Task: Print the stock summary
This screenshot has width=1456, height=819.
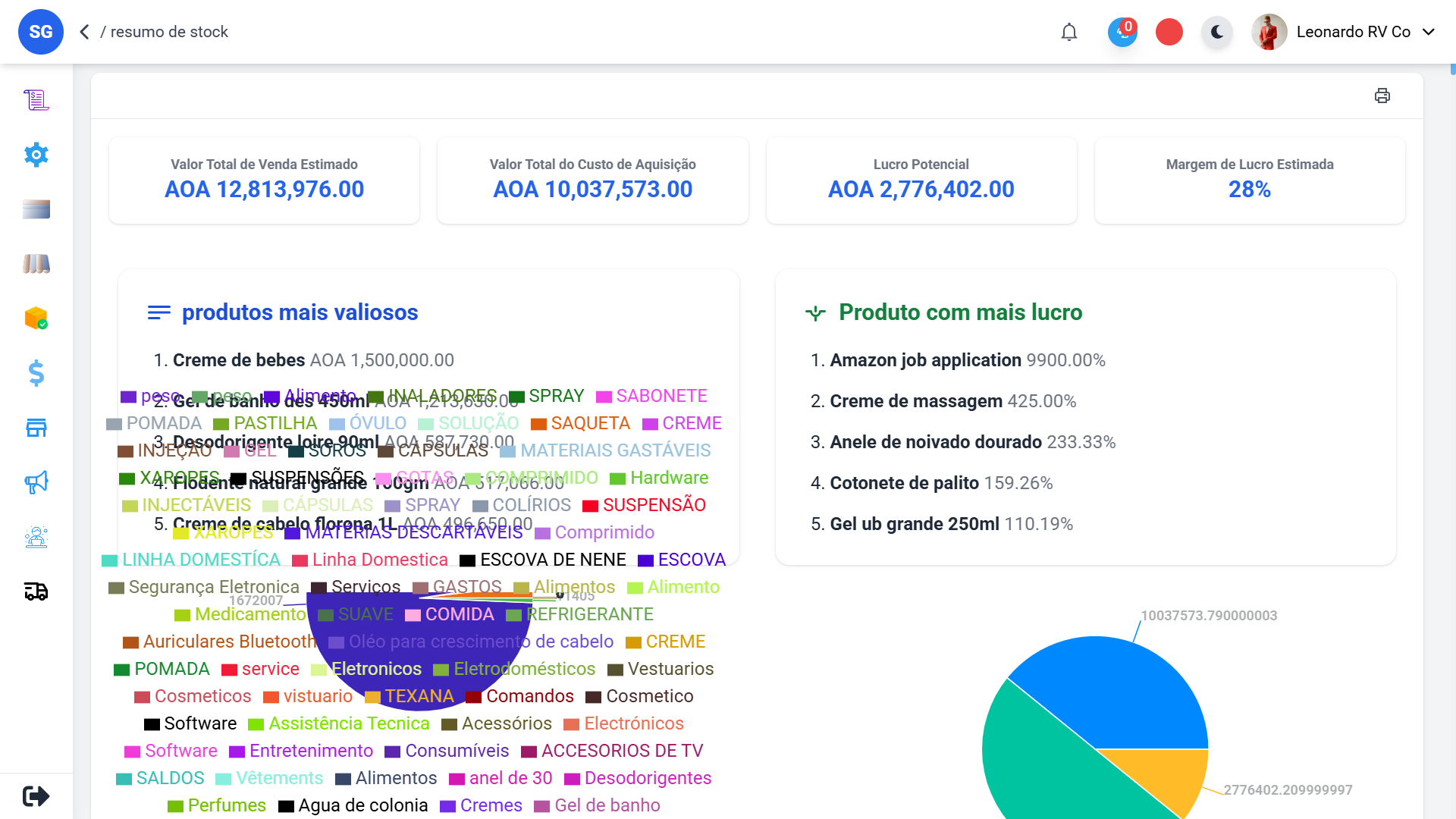Action: coord(1382,96)
